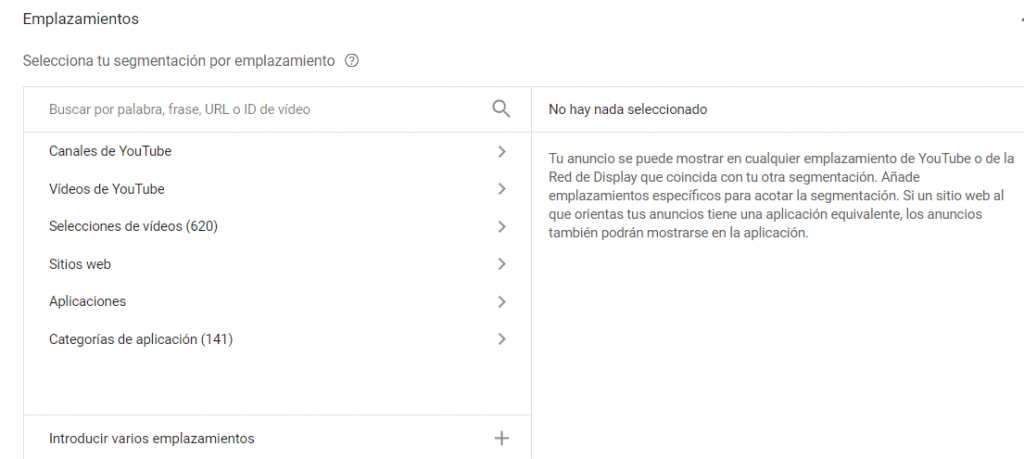Open the placement targeting help icon
Screen dimensions: 1024x459
[352, 61]
